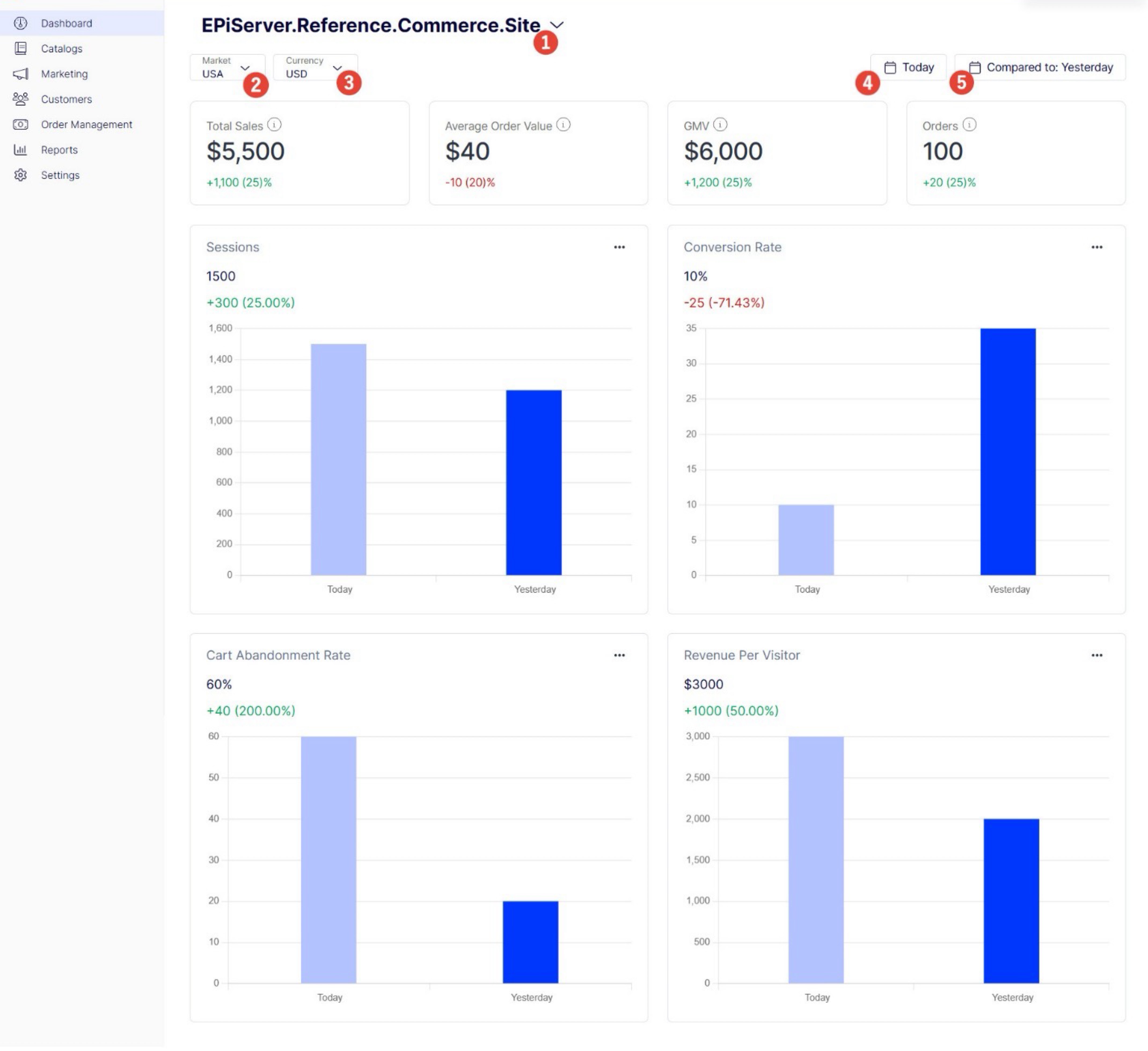Click the Dashboard gauge icon in sidebar
This screenshot has width=1148, height=1051.
click(20, 23)
